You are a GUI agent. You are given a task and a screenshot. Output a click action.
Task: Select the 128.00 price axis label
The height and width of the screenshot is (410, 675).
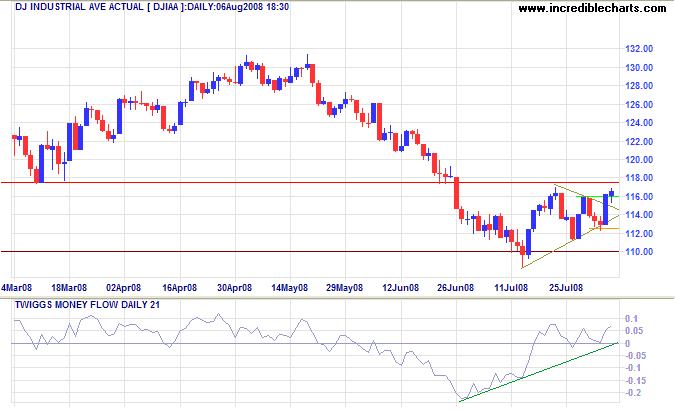coord(639,86)
